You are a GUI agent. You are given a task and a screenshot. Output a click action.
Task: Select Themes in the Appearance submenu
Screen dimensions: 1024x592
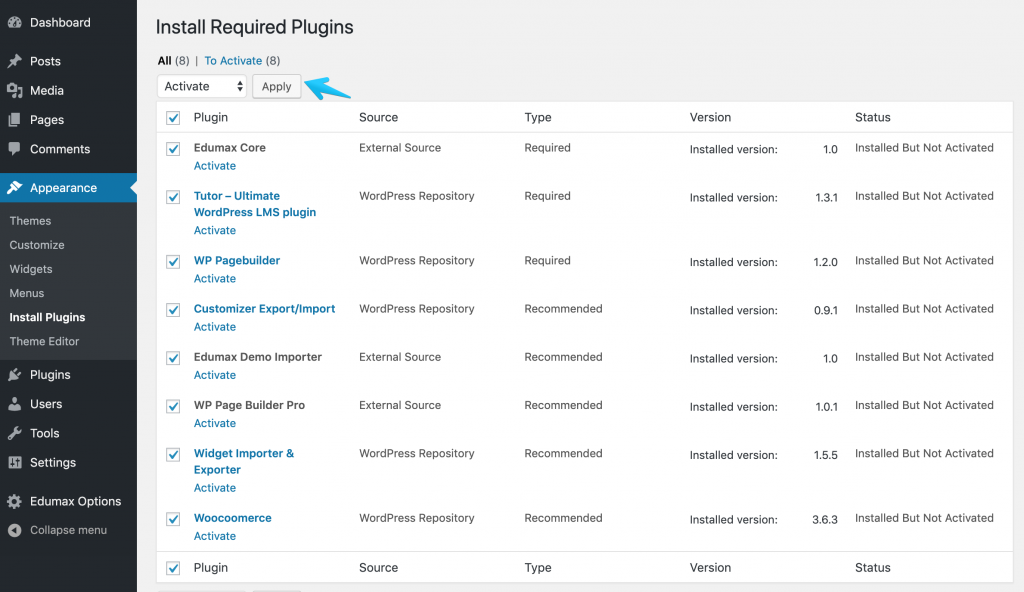[x=30, y=221]
